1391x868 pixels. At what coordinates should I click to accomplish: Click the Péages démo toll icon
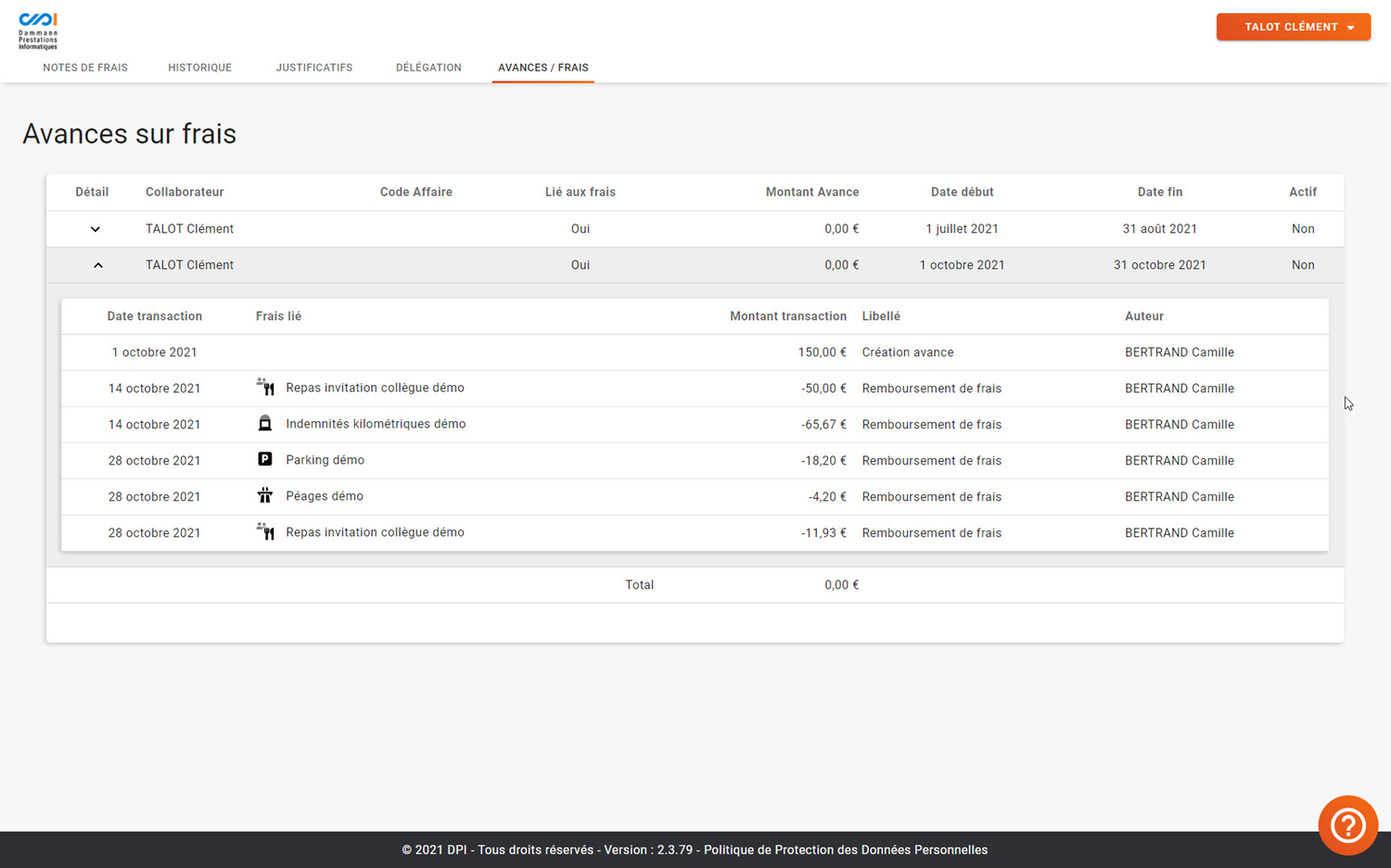265,496
